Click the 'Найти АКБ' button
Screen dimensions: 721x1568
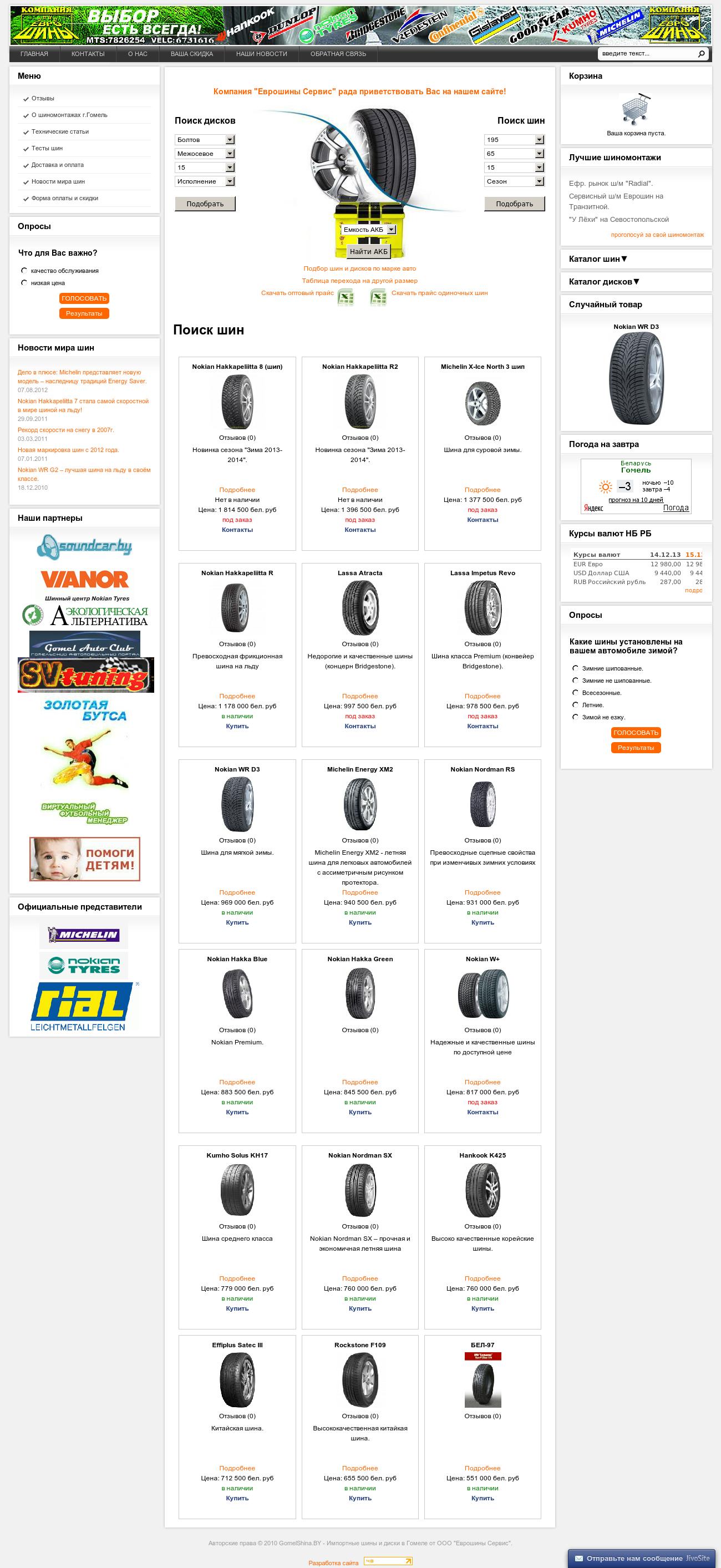pyautogui.click(x=369, y=251)
